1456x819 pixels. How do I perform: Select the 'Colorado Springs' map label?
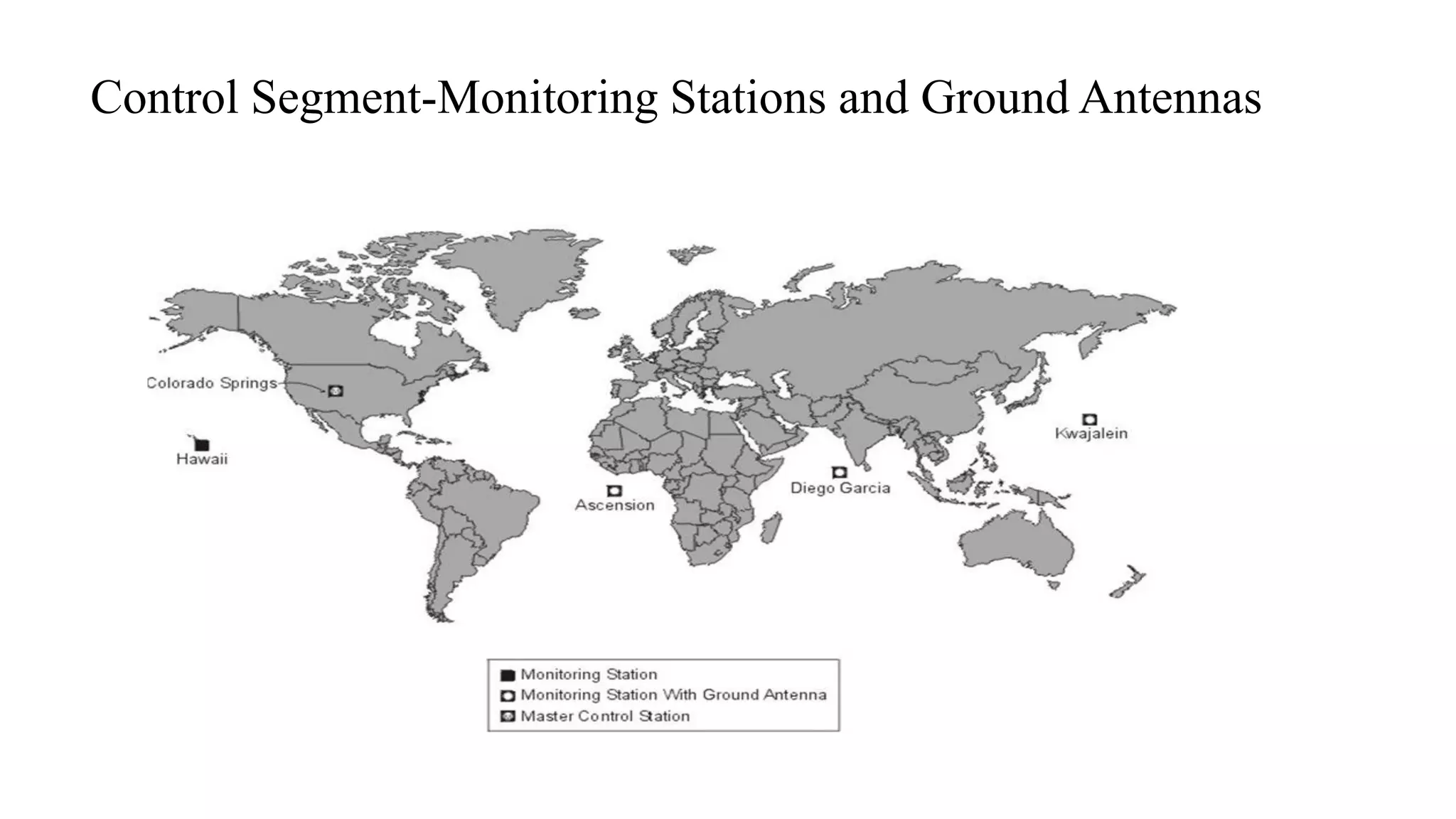[212, 383]
